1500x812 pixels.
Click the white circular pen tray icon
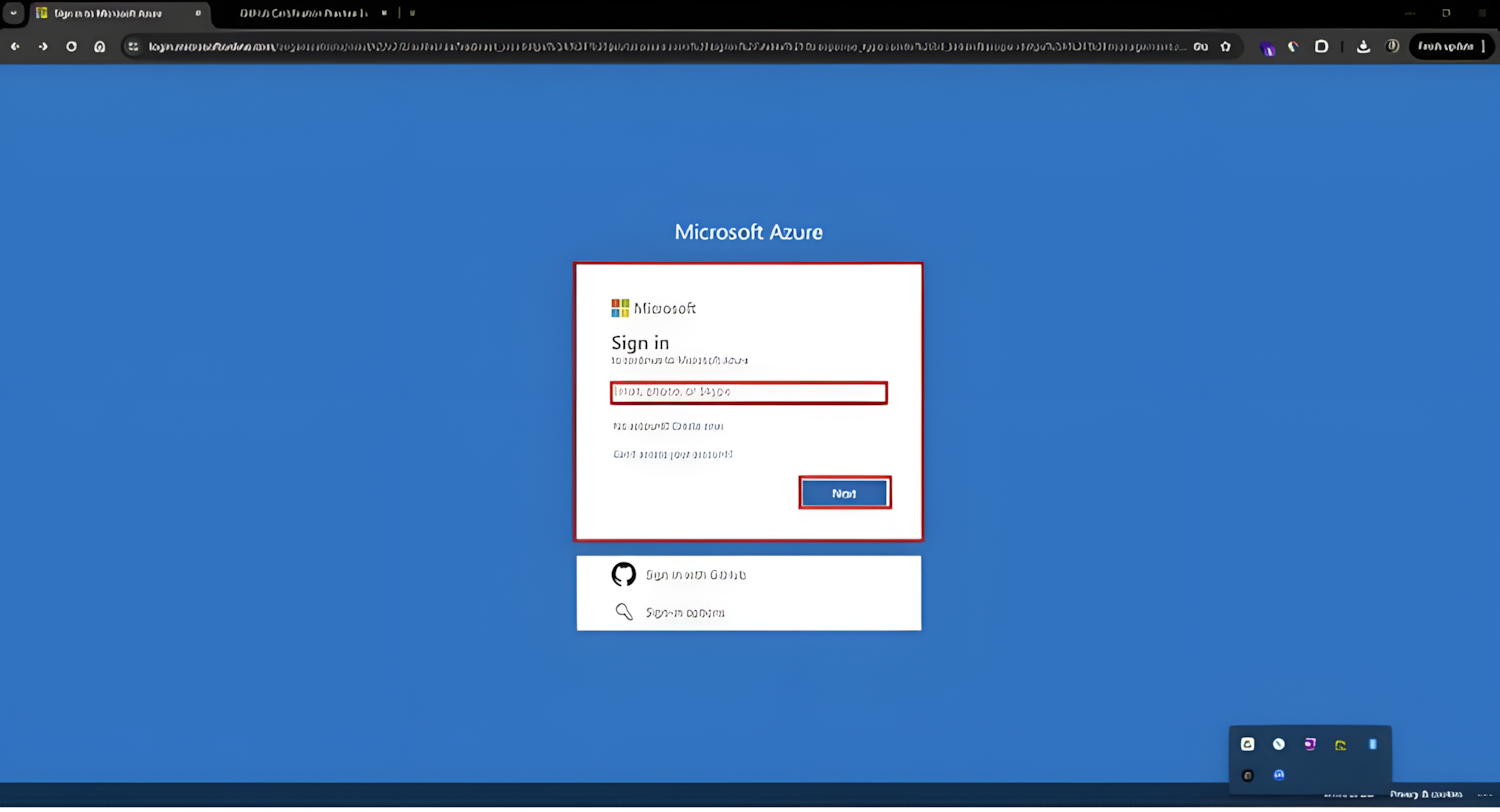coord(1278,744)
